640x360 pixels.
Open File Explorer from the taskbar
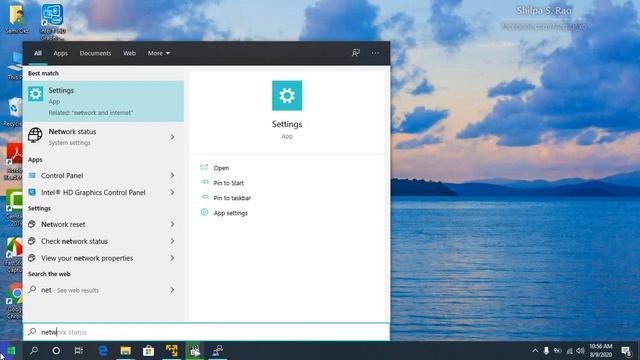point(126,351)
